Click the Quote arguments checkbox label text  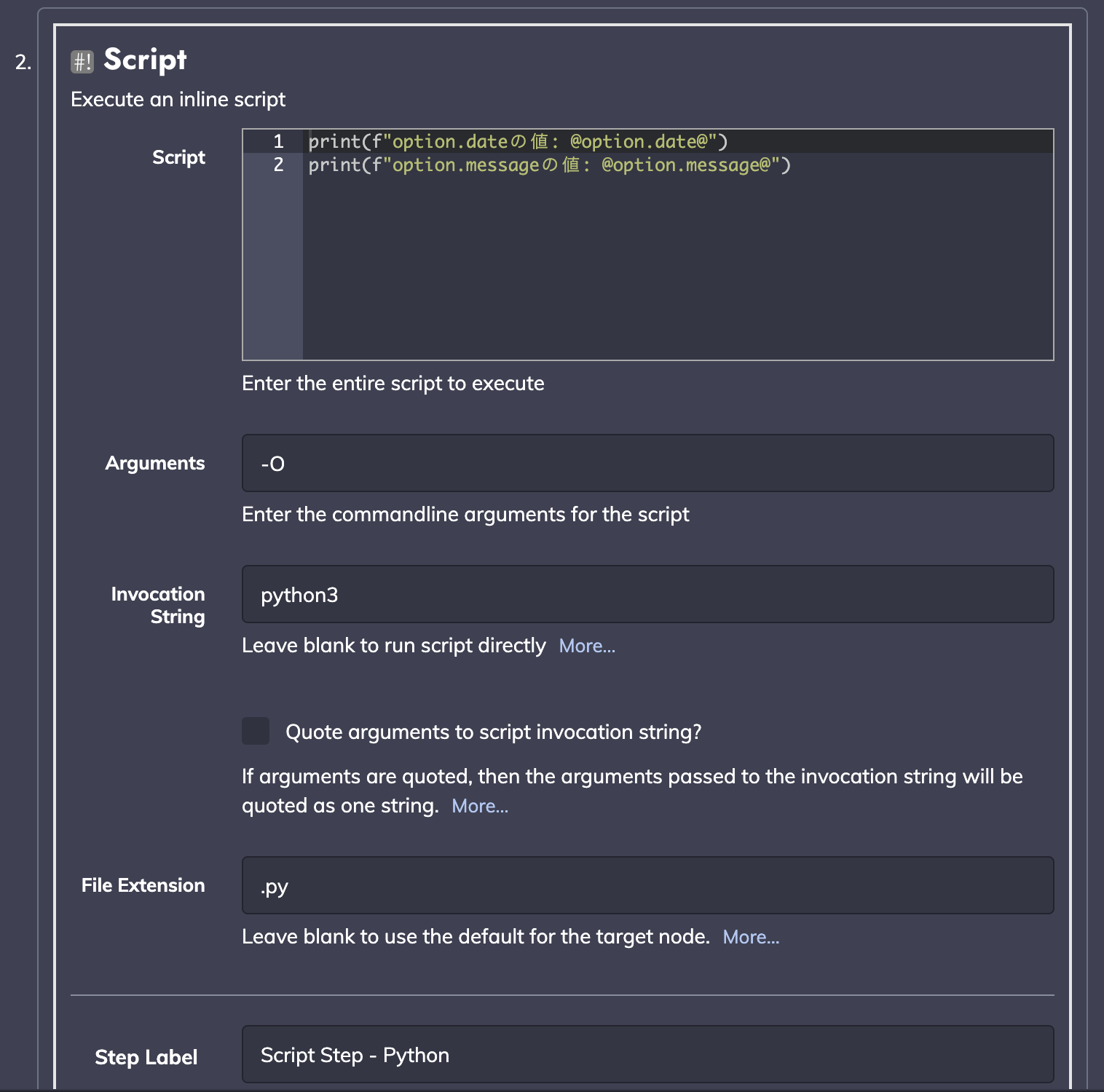[x=493, y=732]
